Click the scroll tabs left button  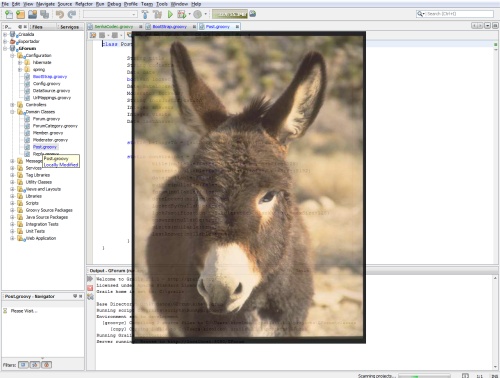pos(474,26)
